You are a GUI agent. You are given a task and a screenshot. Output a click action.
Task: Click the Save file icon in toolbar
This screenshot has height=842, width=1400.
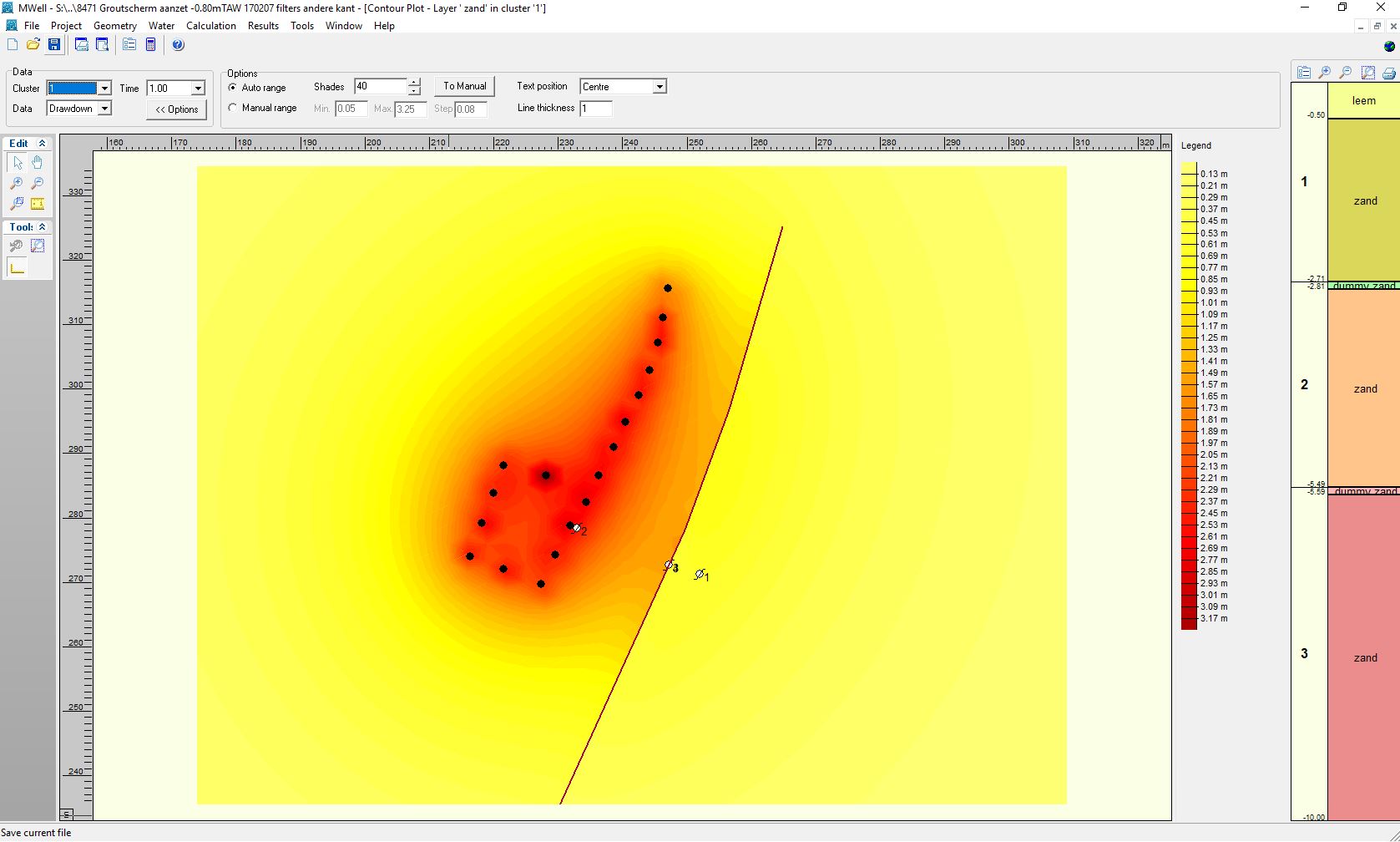pyautogui.click(x=54, y=45)
